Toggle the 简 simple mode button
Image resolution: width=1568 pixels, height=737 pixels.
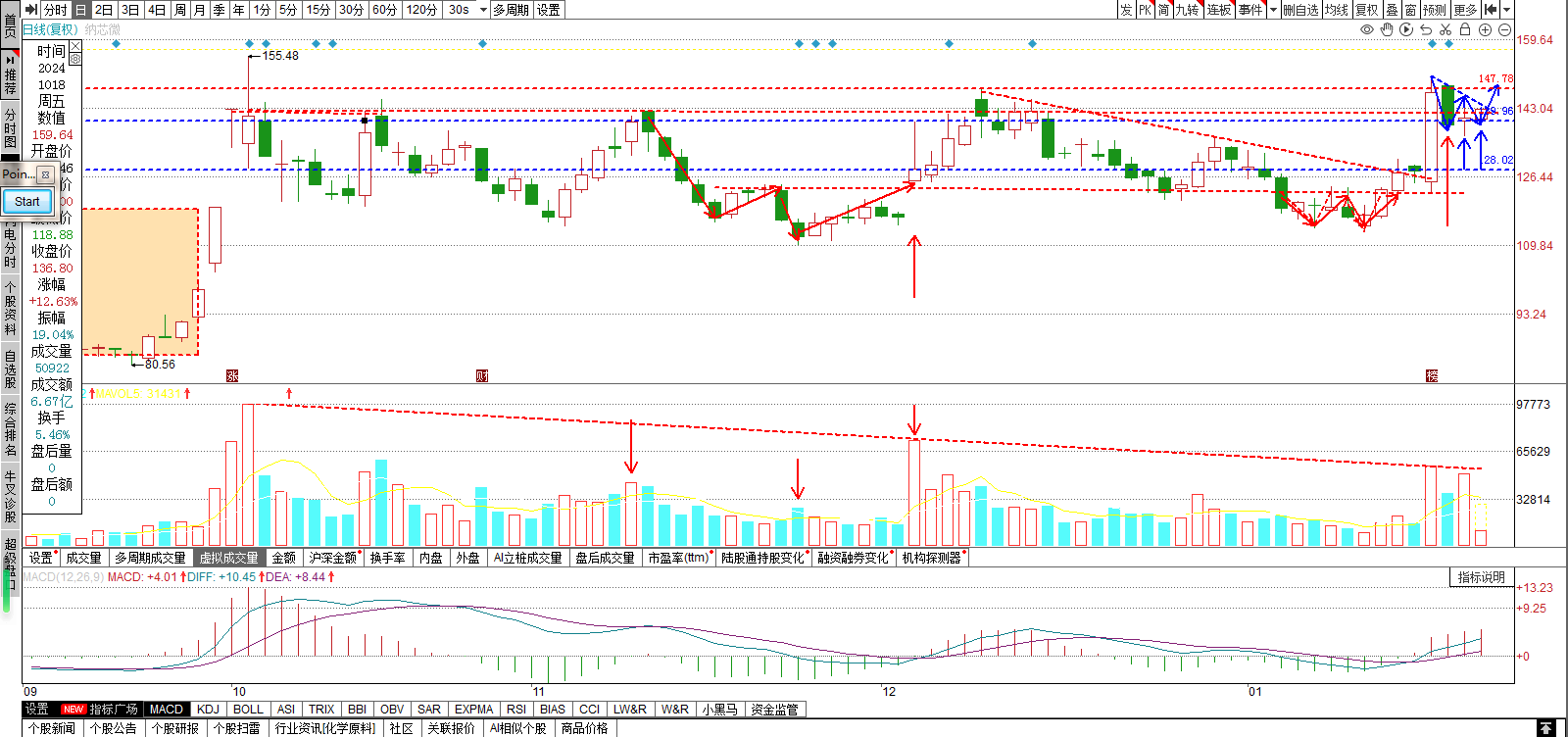pos(1164,9)
